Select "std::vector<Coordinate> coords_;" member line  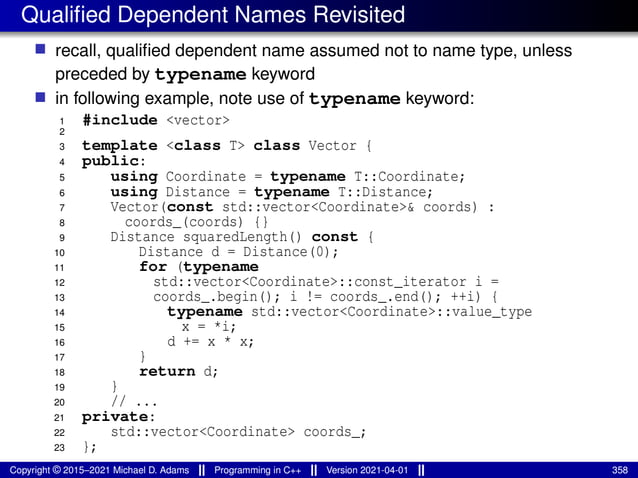pos(238,432)
